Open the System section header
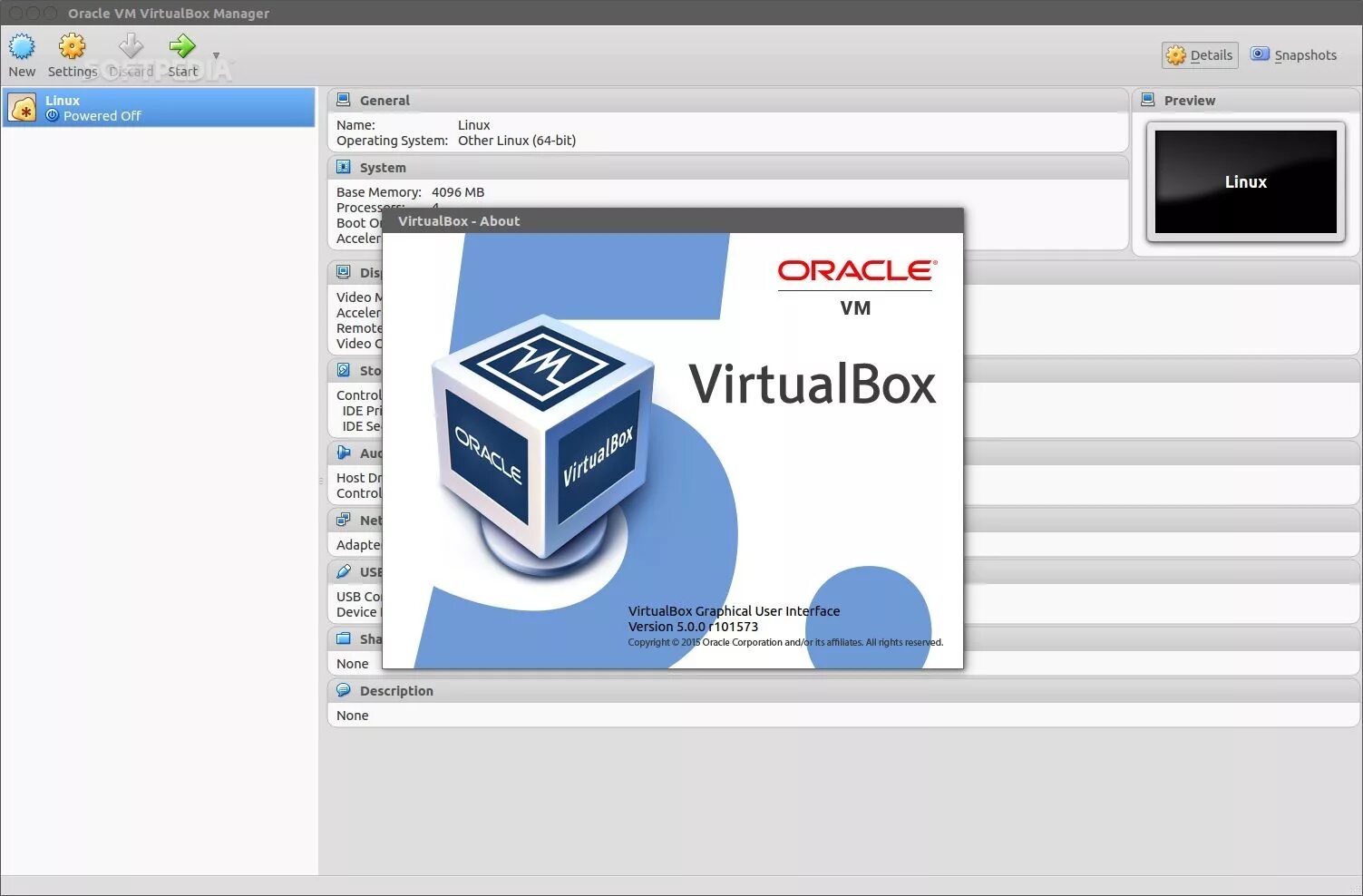1363x896 pixels. tap(728, 167)
